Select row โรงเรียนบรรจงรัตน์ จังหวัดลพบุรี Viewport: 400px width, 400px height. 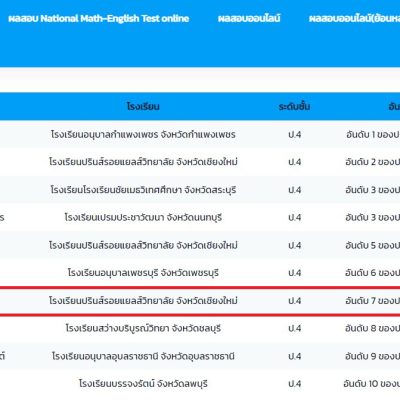coord(200,384)
